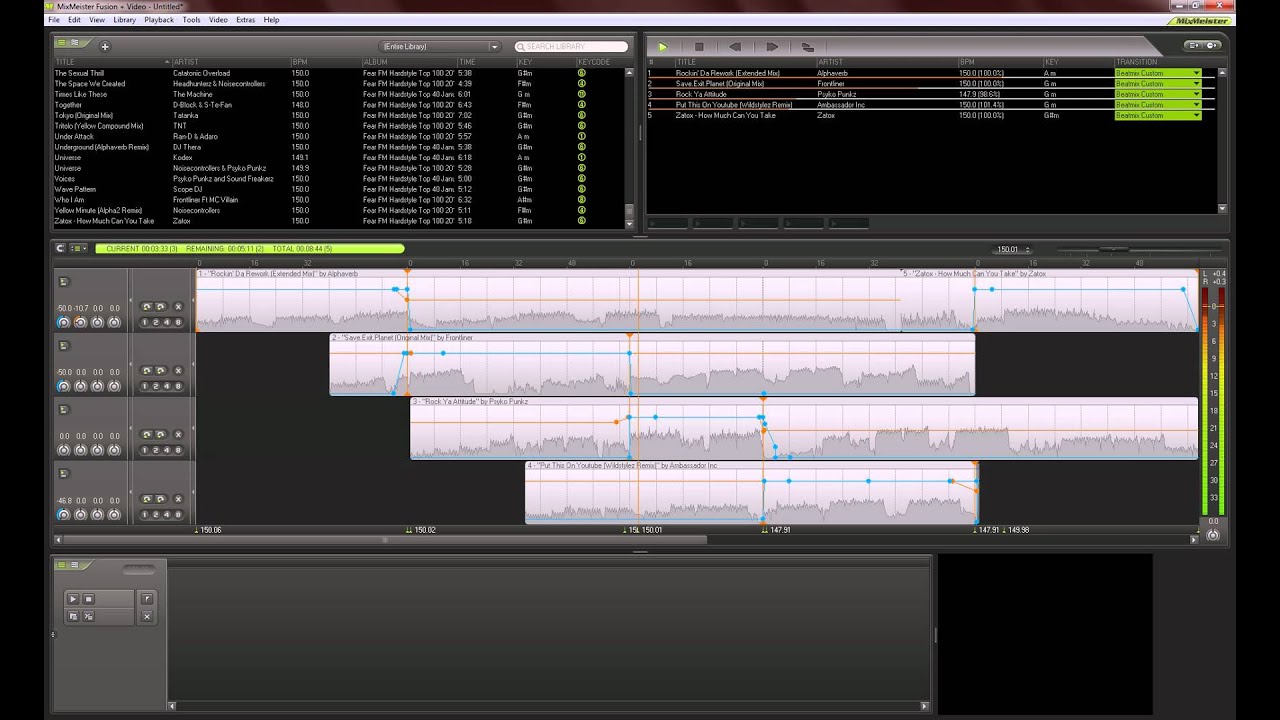Set track 3 loop length to 1
Viewport: 1280px width, 720px height.
145,450
